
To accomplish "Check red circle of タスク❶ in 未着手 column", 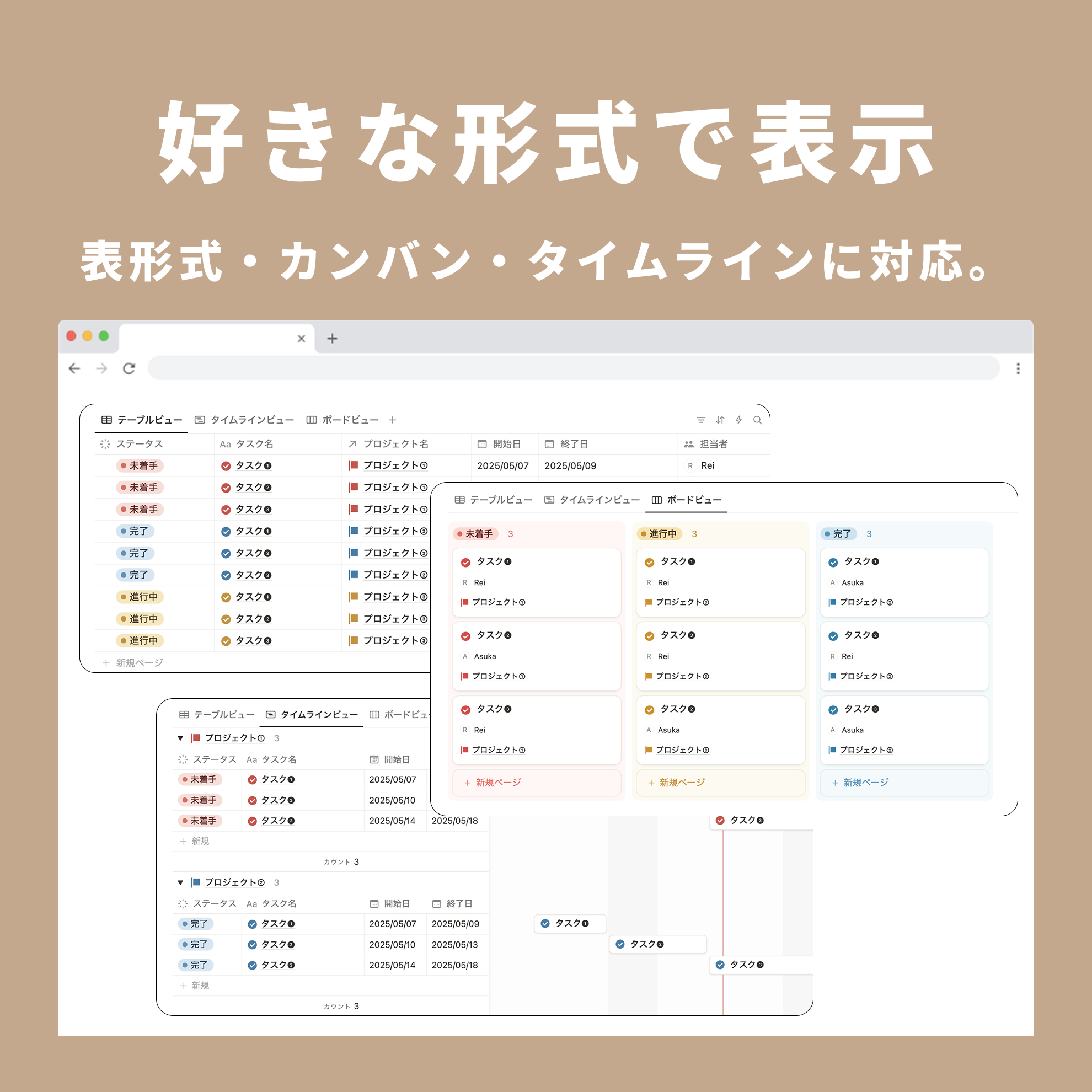I will coord(465,563).
